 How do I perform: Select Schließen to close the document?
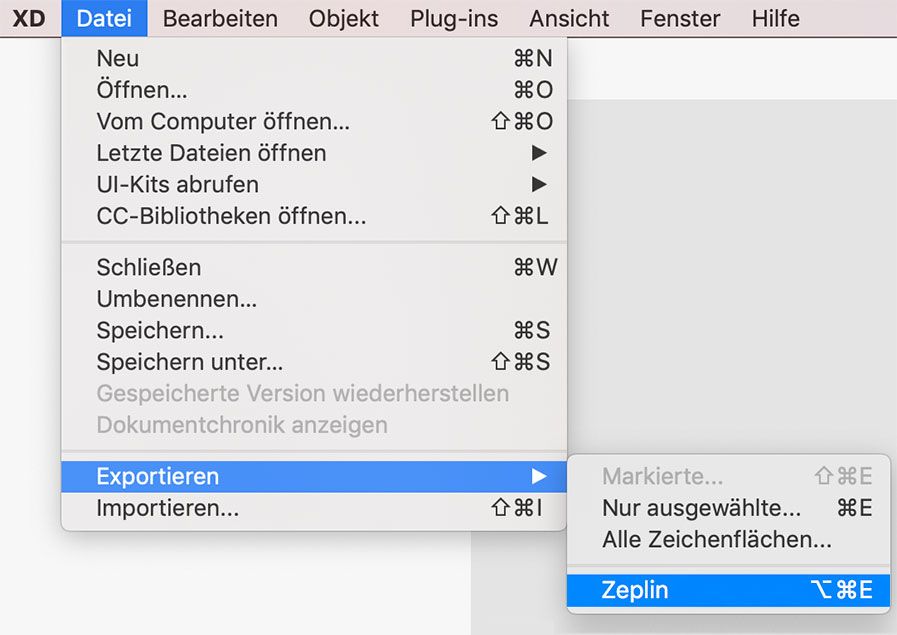(x=148, y=267)
